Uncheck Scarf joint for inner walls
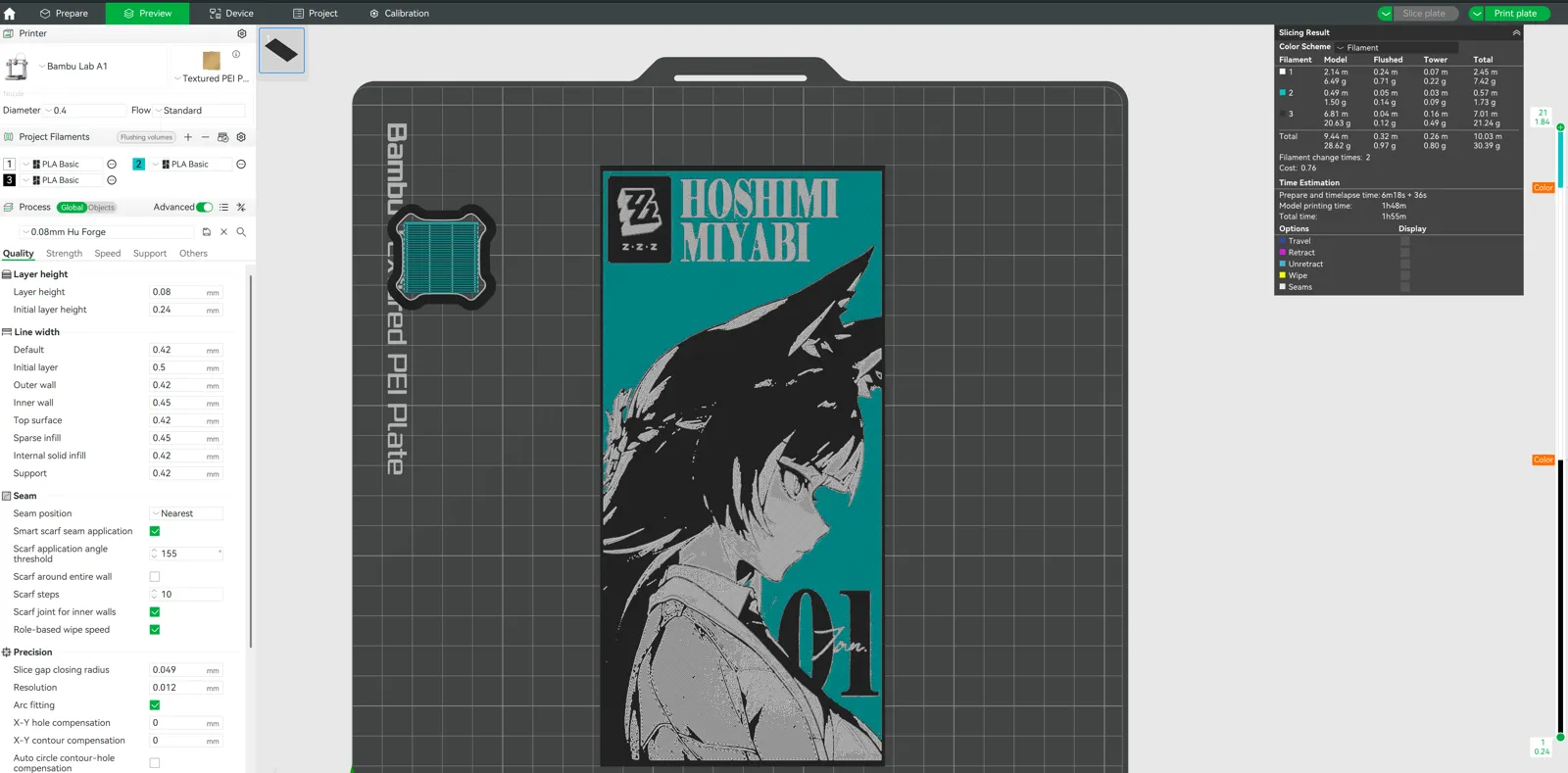Viewport: 1568px width, 773px height. (x=155, y=612)
